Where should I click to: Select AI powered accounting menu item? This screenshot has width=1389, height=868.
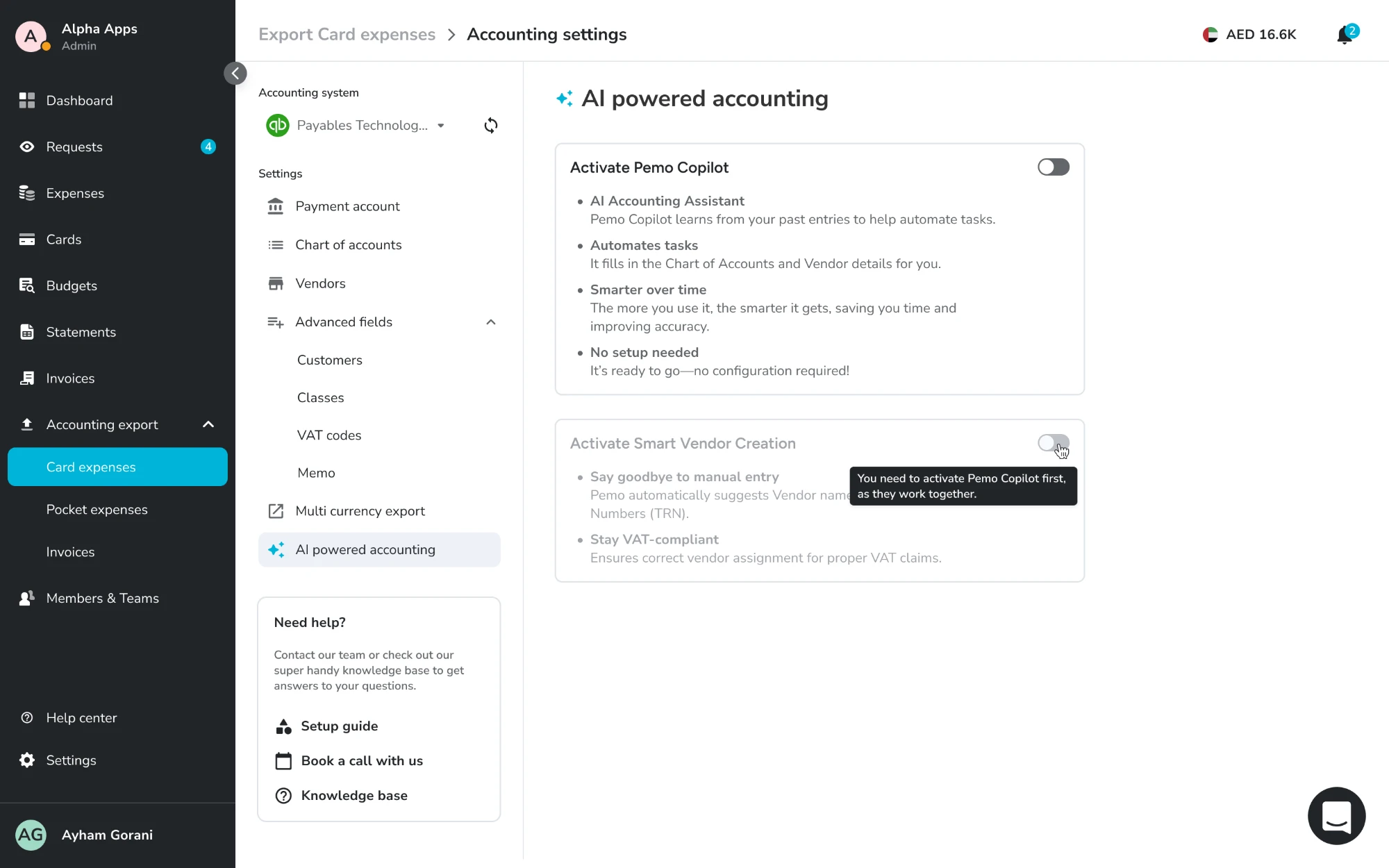[x=379, y=550]
